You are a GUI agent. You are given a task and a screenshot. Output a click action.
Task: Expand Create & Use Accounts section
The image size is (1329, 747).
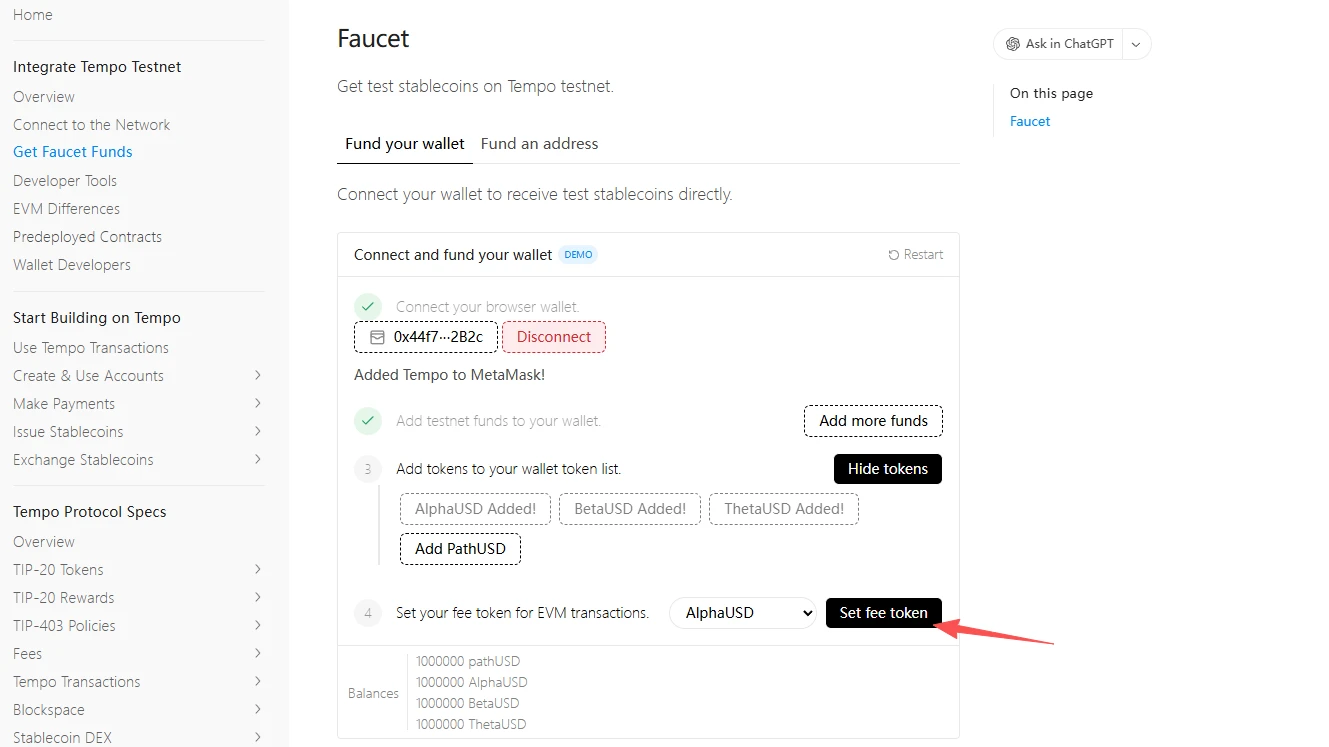257,376
